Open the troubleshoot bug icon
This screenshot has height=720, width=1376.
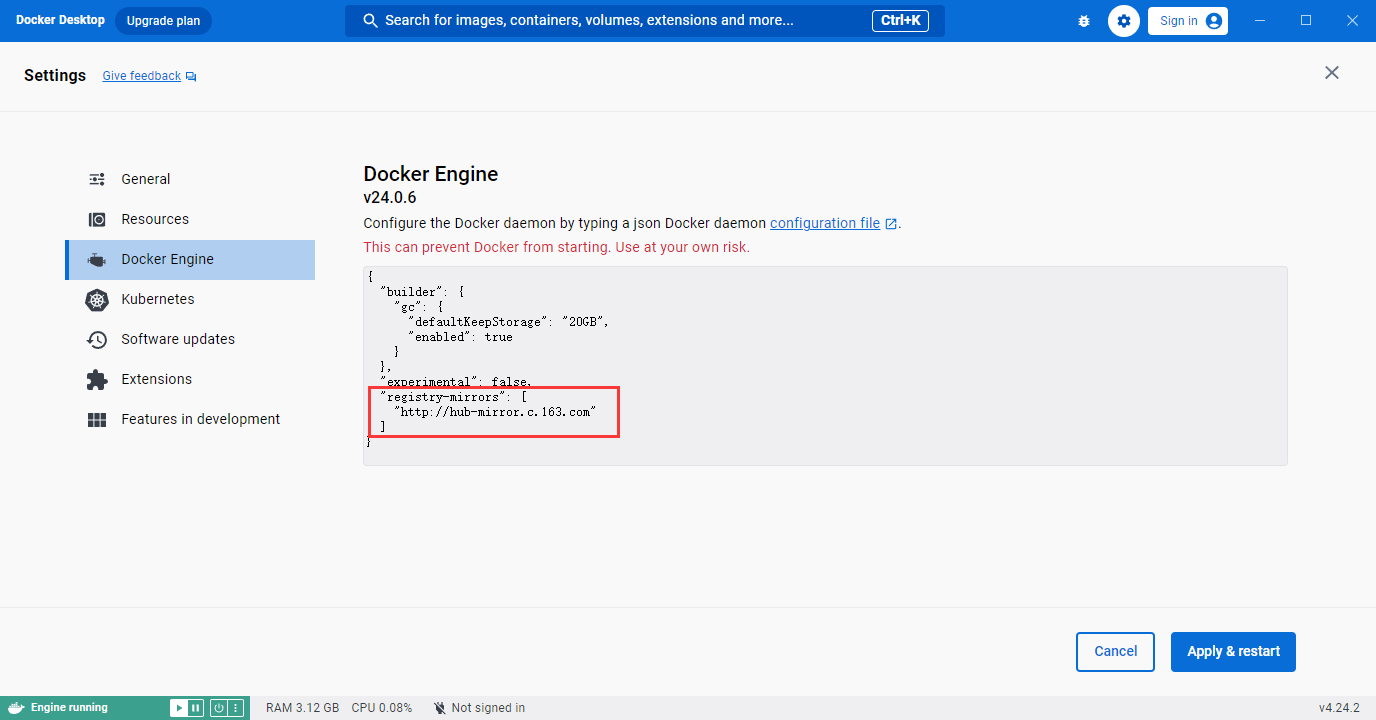[1084, 21]
